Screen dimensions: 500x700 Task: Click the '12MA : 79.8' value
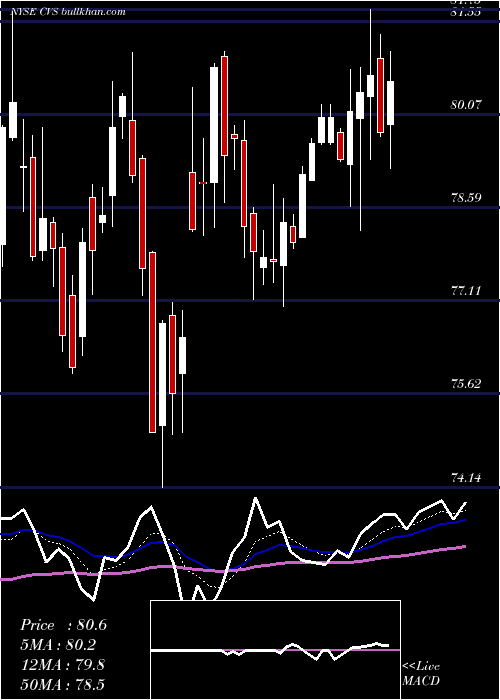coord(62,665)
